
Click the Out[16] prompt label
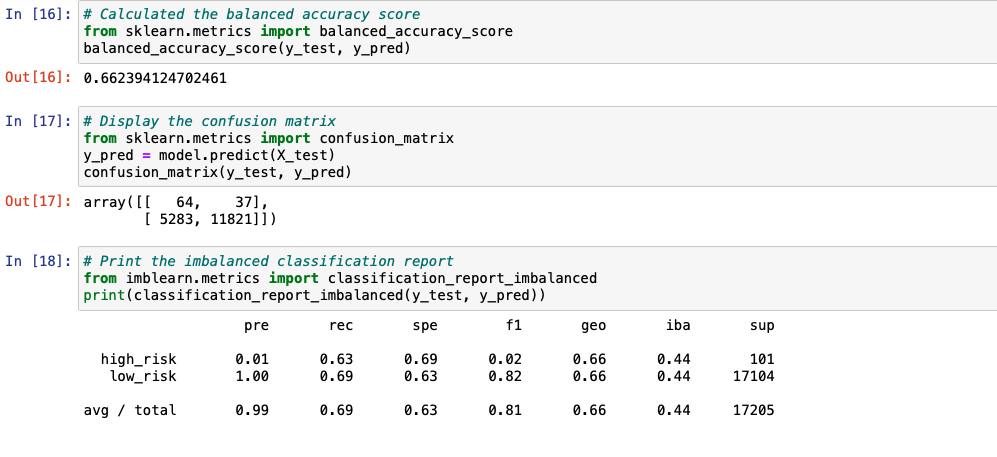click(x=38, y=78)
